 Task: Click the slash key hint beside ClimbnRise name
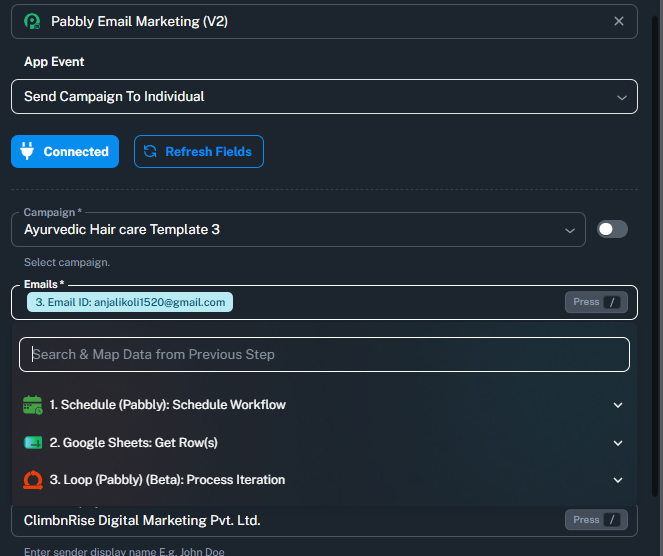611,520
